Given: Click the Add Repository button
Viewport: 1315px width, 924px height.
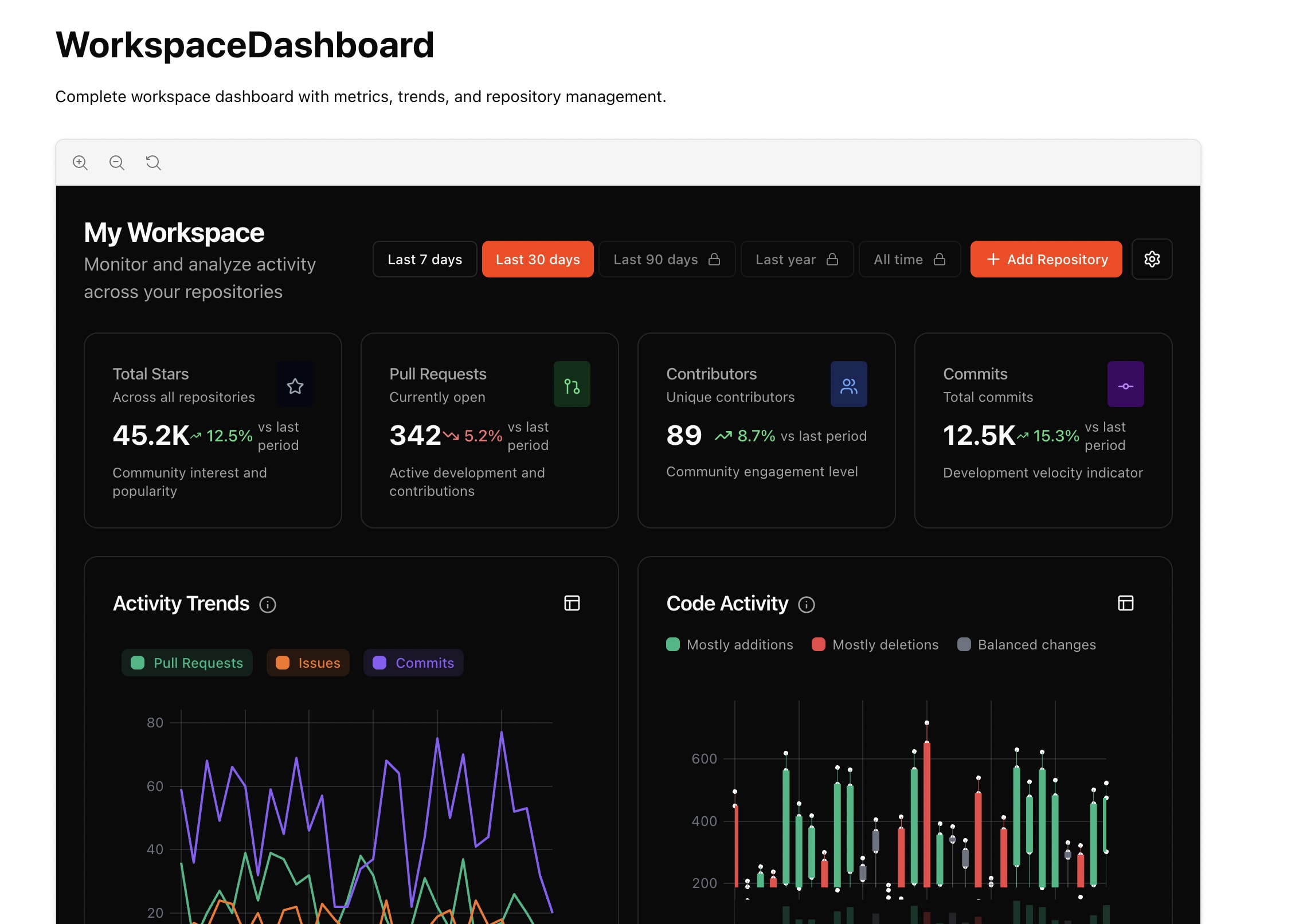Looking at the screenshot, I should click(x=1045, y=259).
